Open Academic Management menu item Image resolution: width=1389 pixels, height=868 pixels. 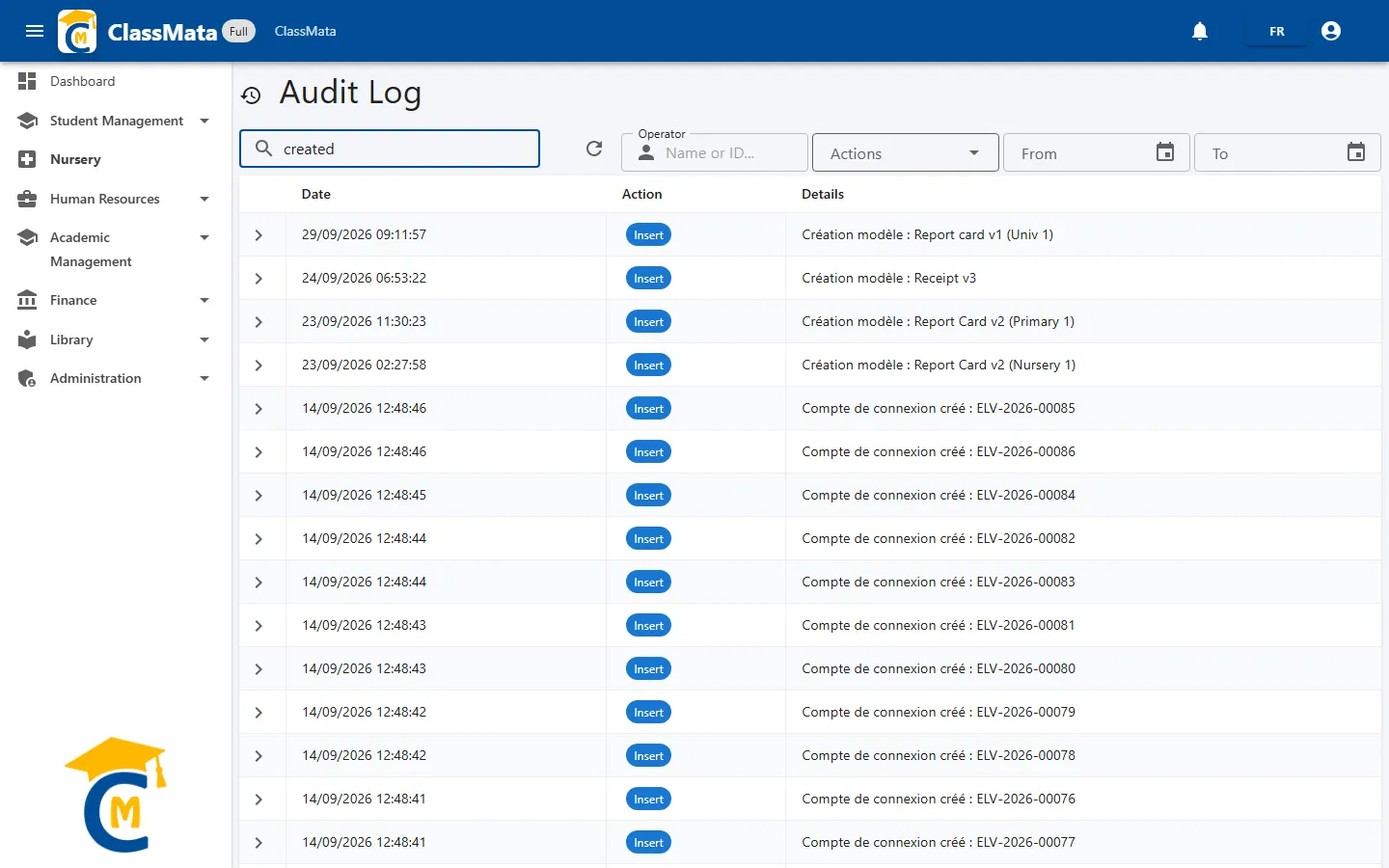click(x=116, y=249)
